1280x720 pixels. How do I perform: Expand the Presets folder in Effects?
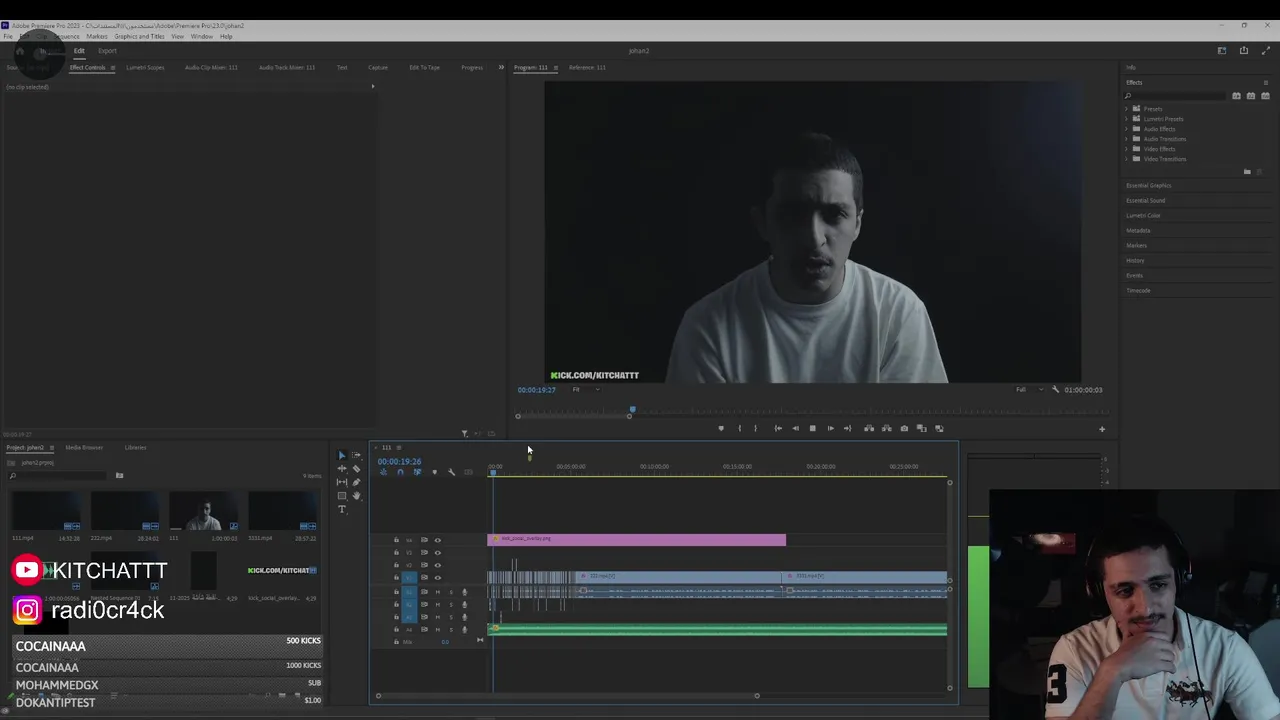click(x=1127, y=108)
